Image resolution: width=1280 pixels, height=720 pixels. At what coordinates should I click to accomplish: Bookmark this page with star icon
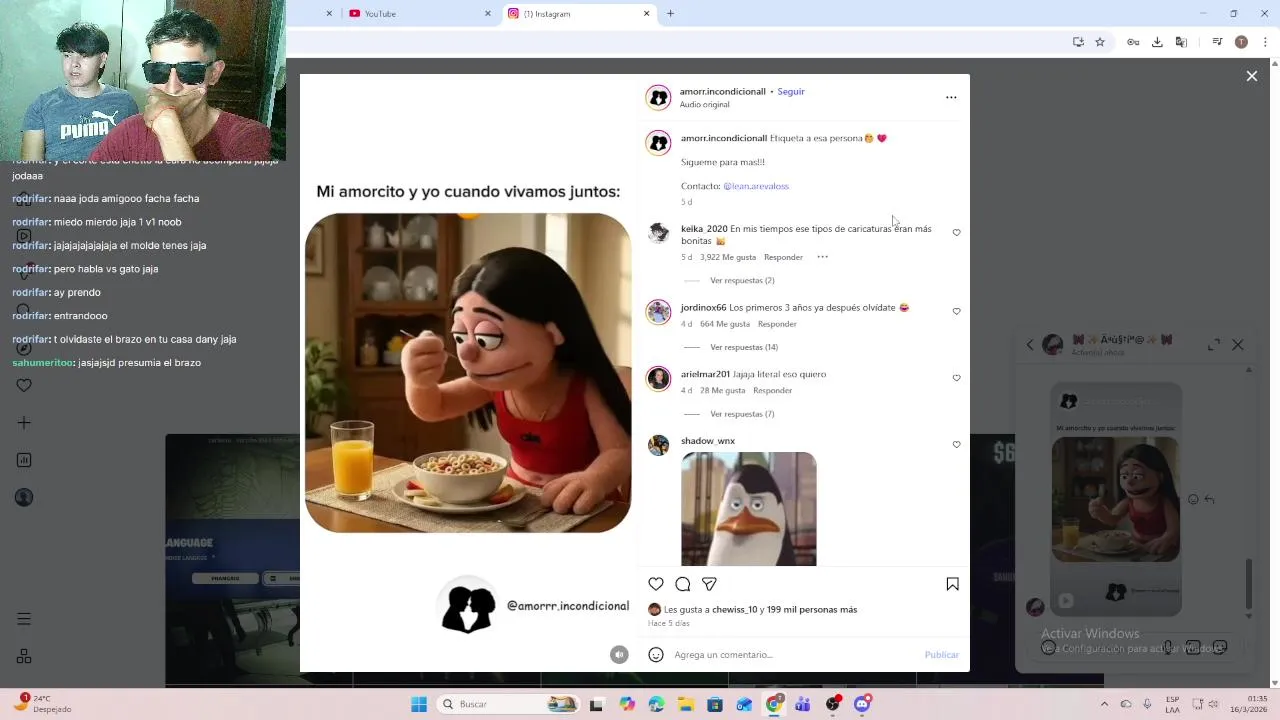[x=1100, y=42]
